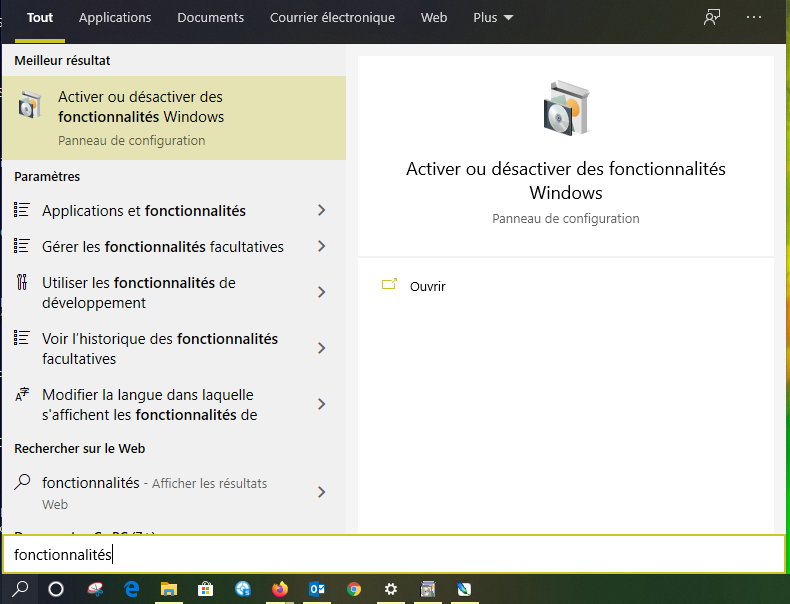Click preview title Activer ou désactiver des fonctionnalités Windows
The width and height of the screenshot is (790, 604).
coord(566,181)
